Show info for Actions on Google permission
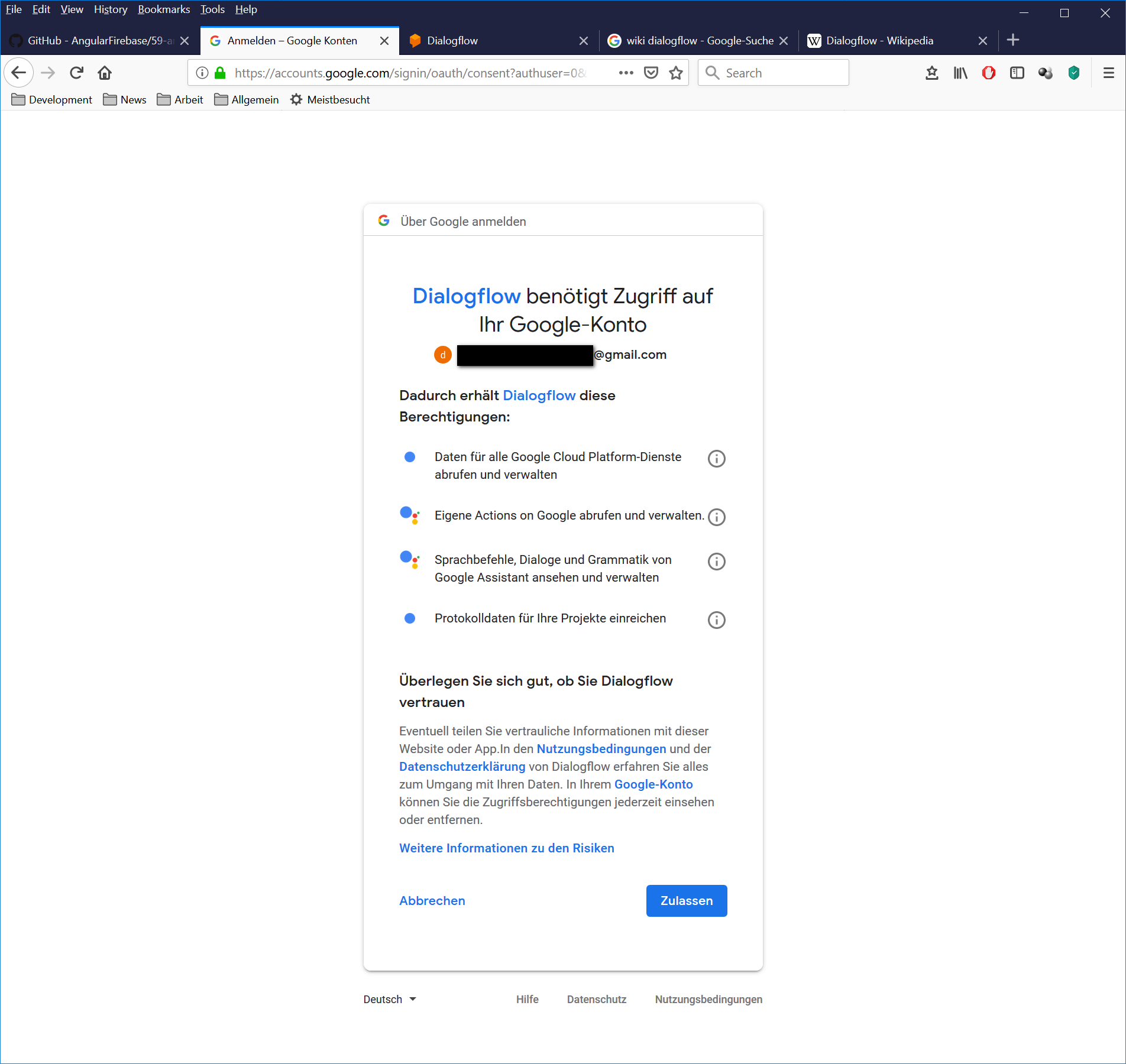 (717, 517)
